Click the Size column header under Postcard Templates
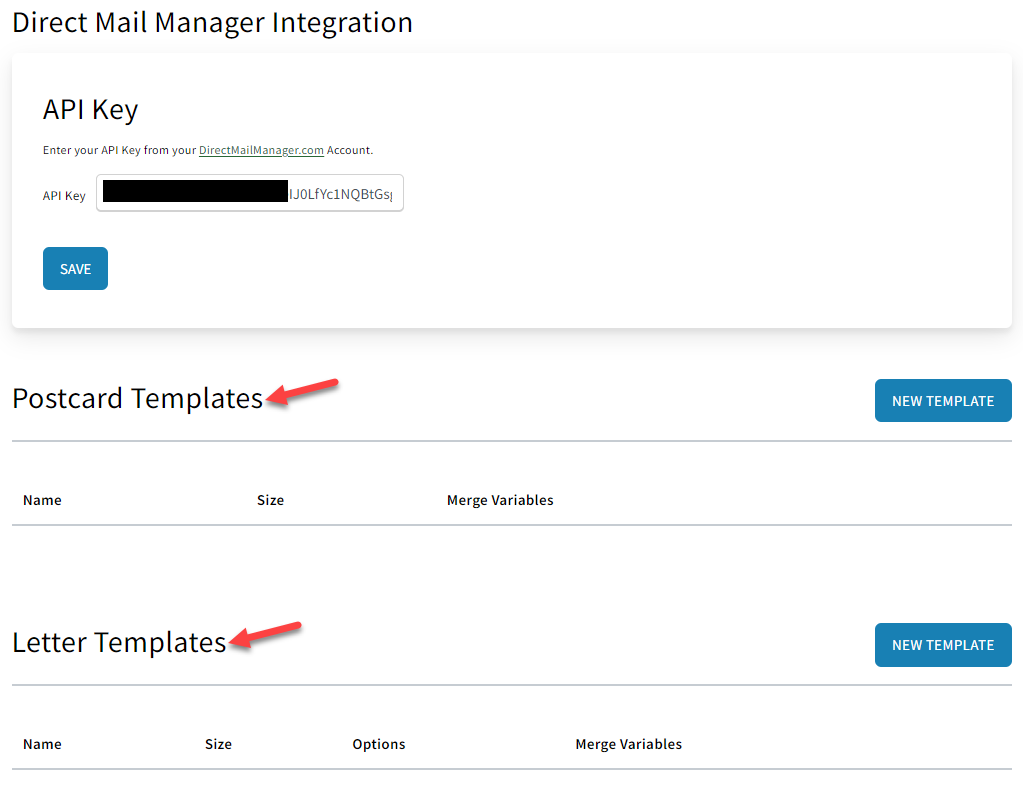Image resolution: width=1023 pixels, height=801 pixels. 270,499
